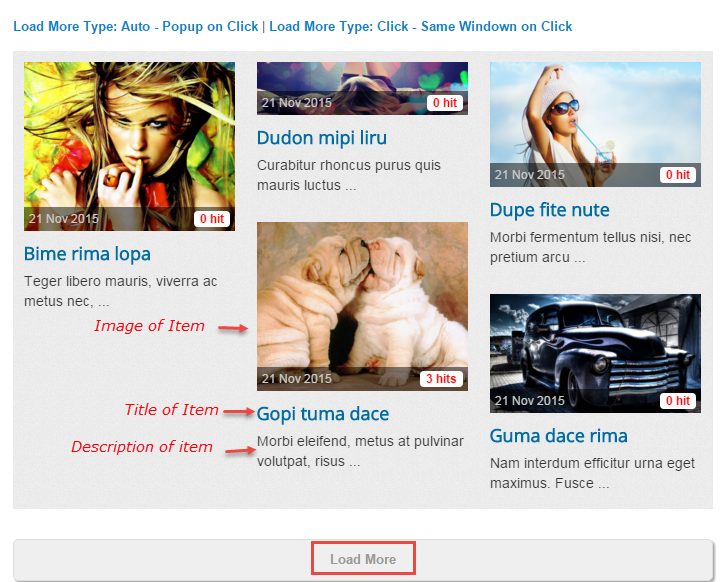
Task: Open the Bime rima lopa title
Action: click(87, 254)
